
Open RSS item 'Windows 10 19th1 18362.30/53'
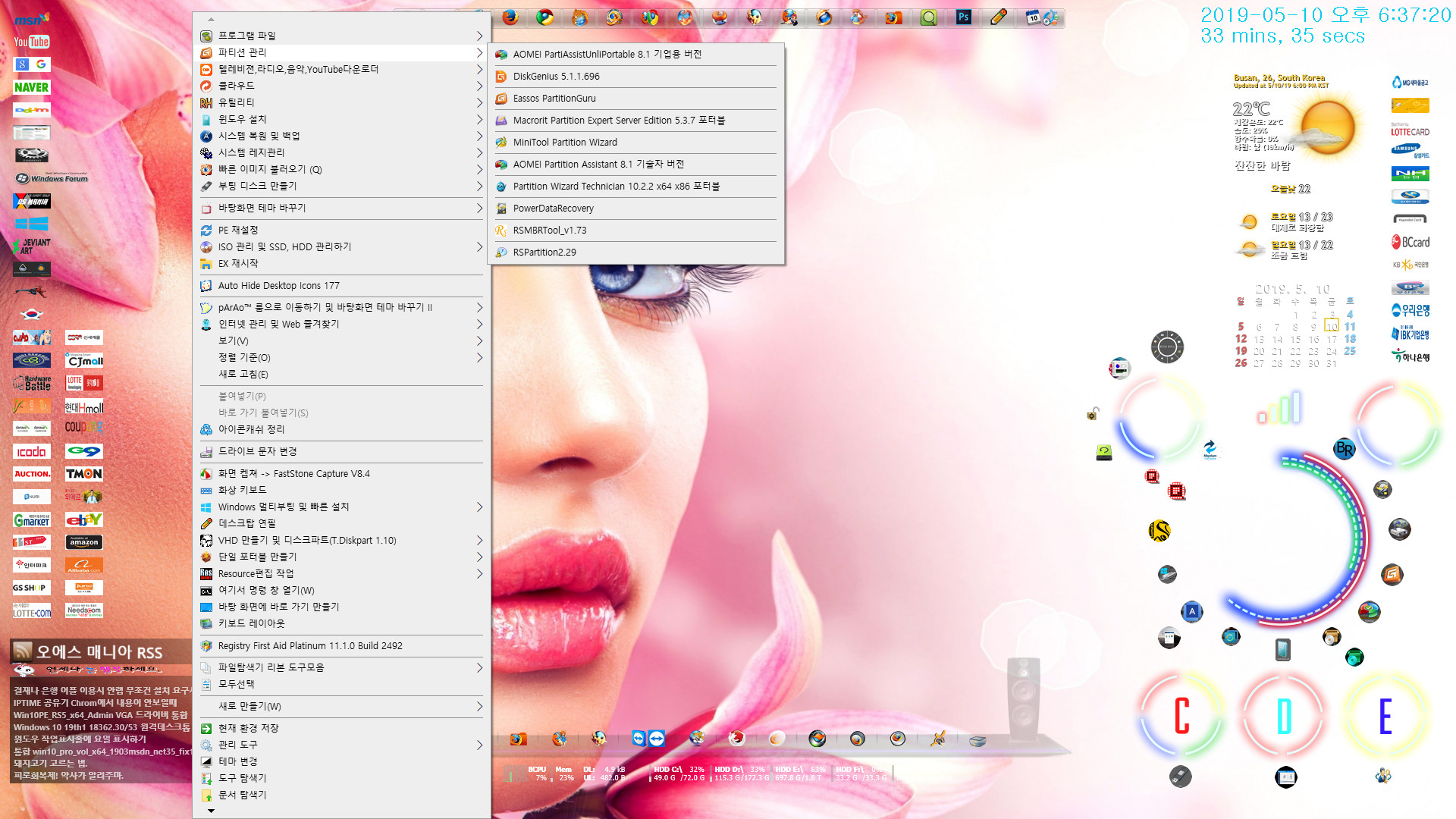102,727
